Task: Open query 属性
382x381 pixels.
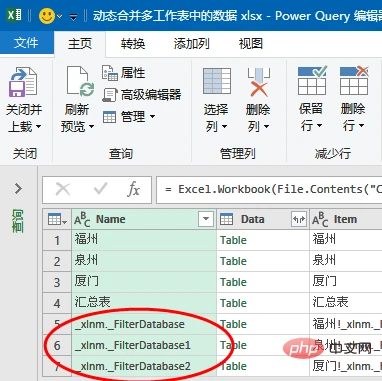Action: tap(123, 73)
